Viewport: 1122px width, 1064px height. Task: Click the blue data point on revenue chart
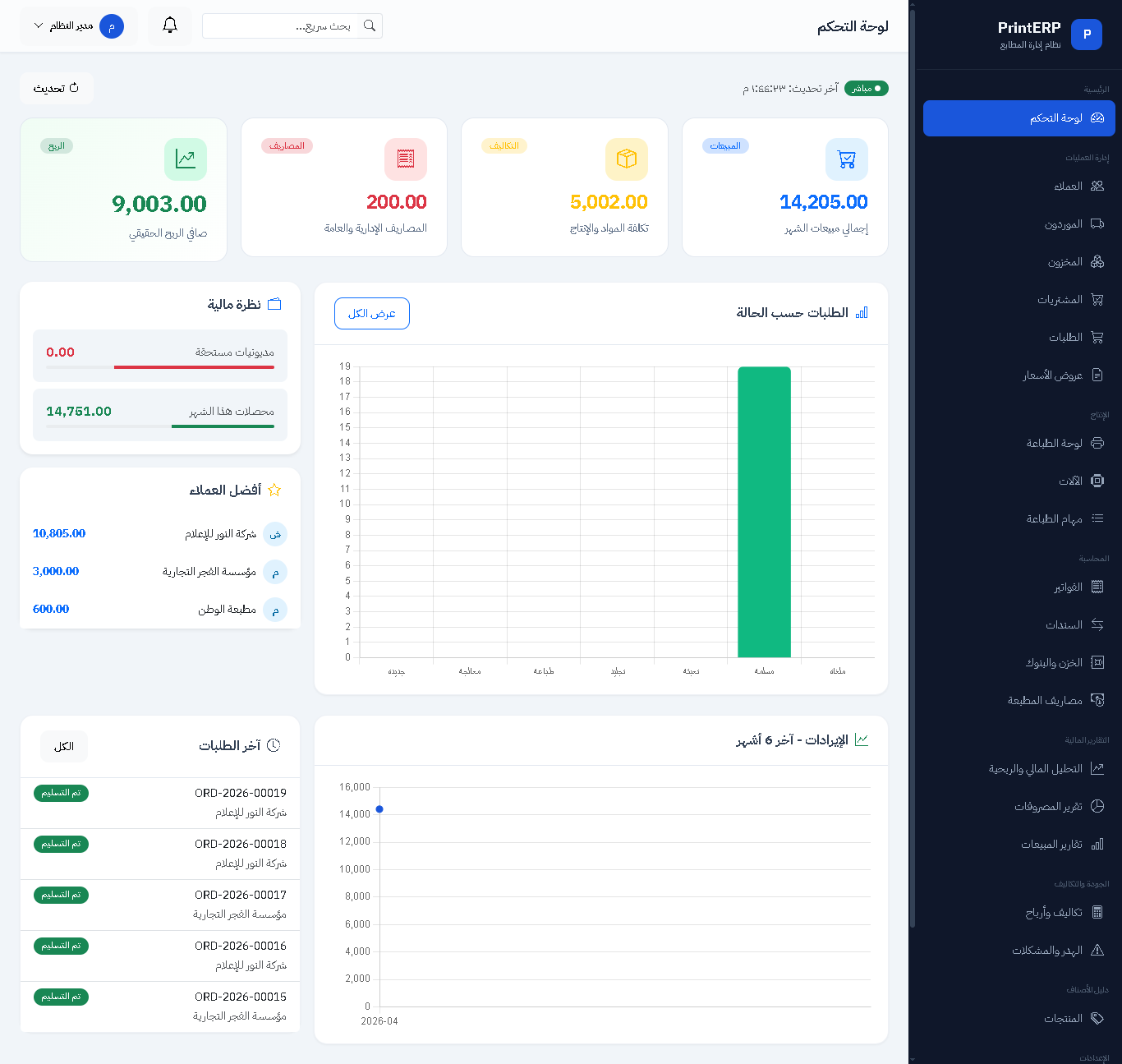point(379,809)
